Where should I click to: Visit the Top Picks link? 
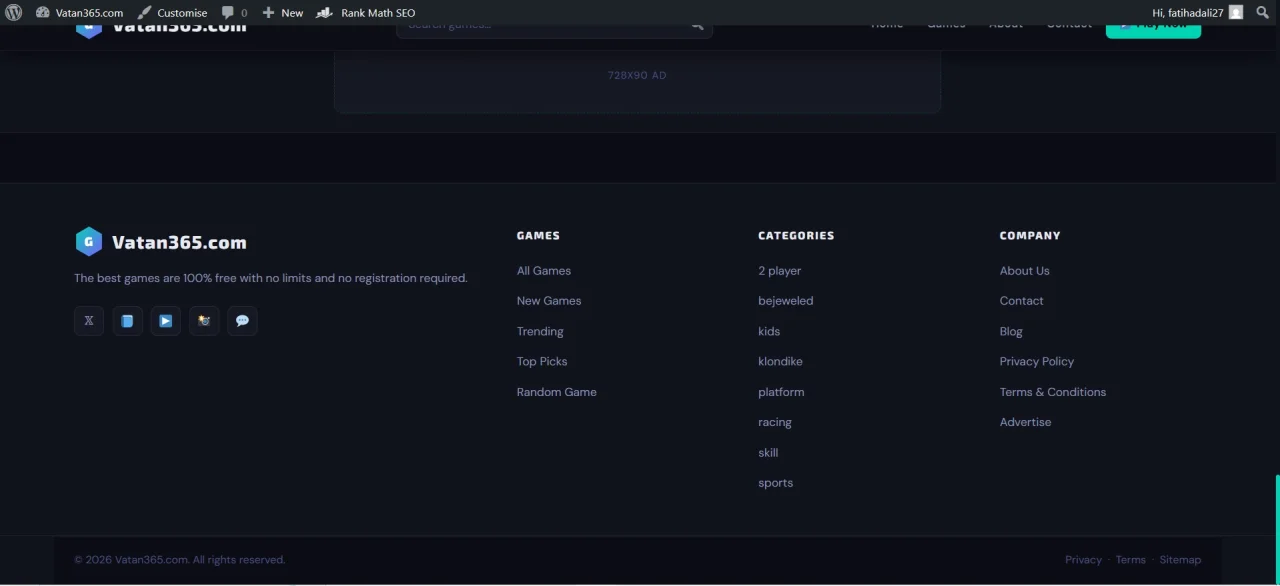coord(542,362)
